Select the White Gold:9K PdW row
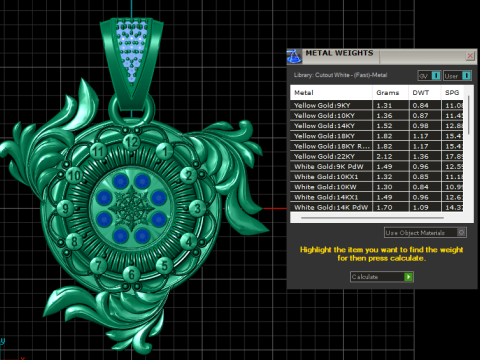Viewport: 480px width, 360px height. (x=377, y=167)
